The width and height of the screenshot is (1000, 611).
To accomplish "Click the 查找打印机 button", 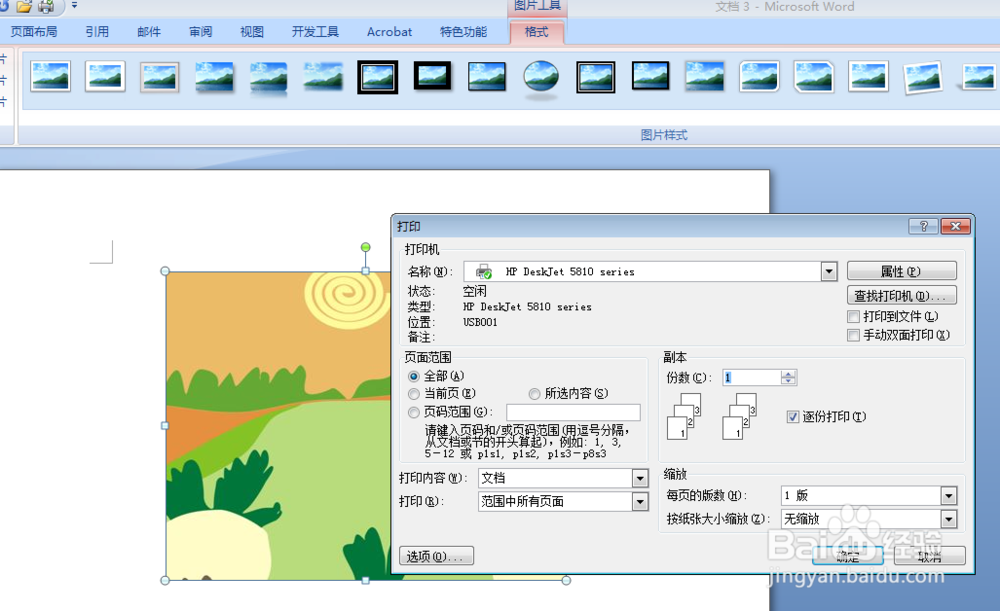I will [901, 295].
